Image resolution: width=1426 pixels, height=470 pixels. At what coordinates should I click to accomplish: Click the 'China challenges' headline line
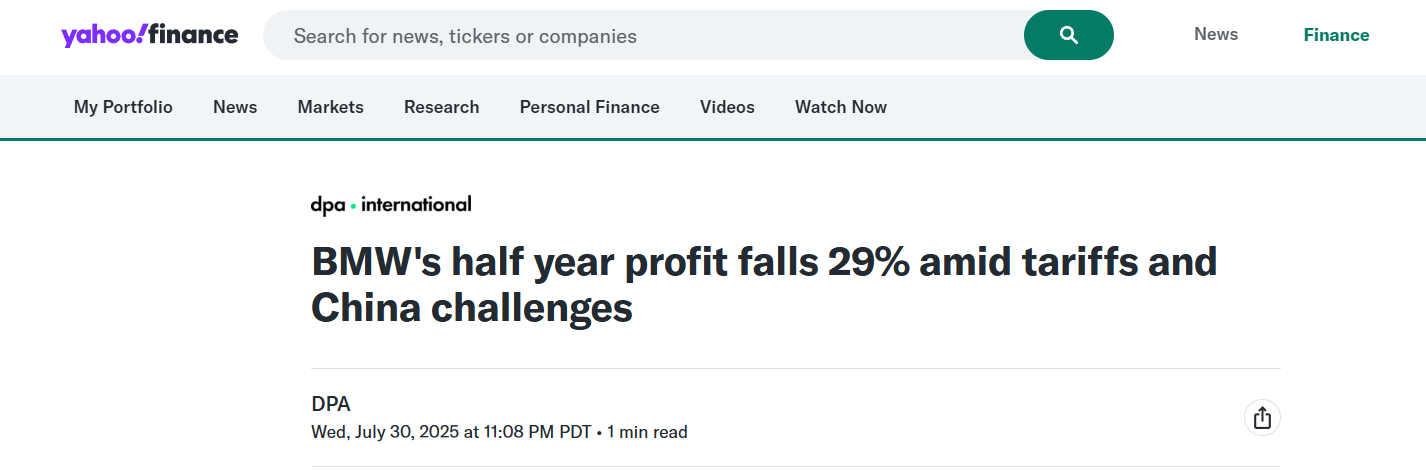pyautogui.click(x=472, y=308)
